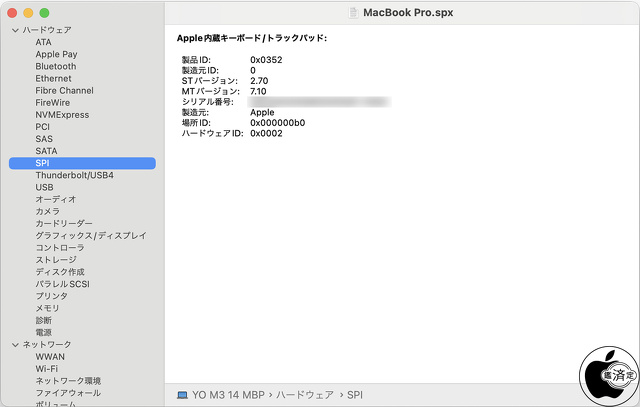Choose コントローラ in the sidebar
This screenshot has height=407, width=640.
coord(60,248)
